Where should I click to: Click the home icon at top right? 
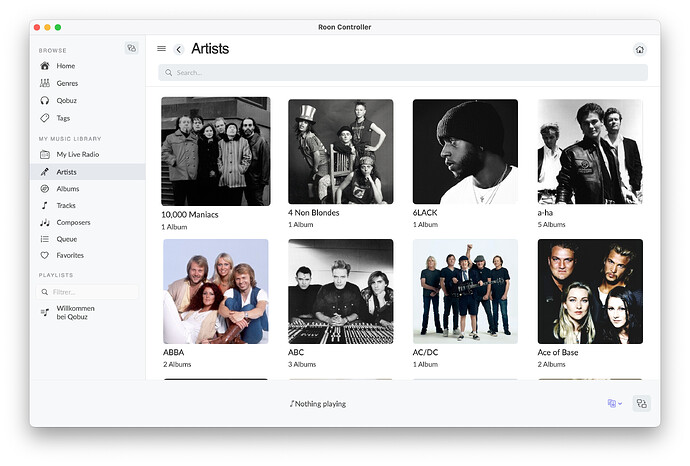point(640,49)
